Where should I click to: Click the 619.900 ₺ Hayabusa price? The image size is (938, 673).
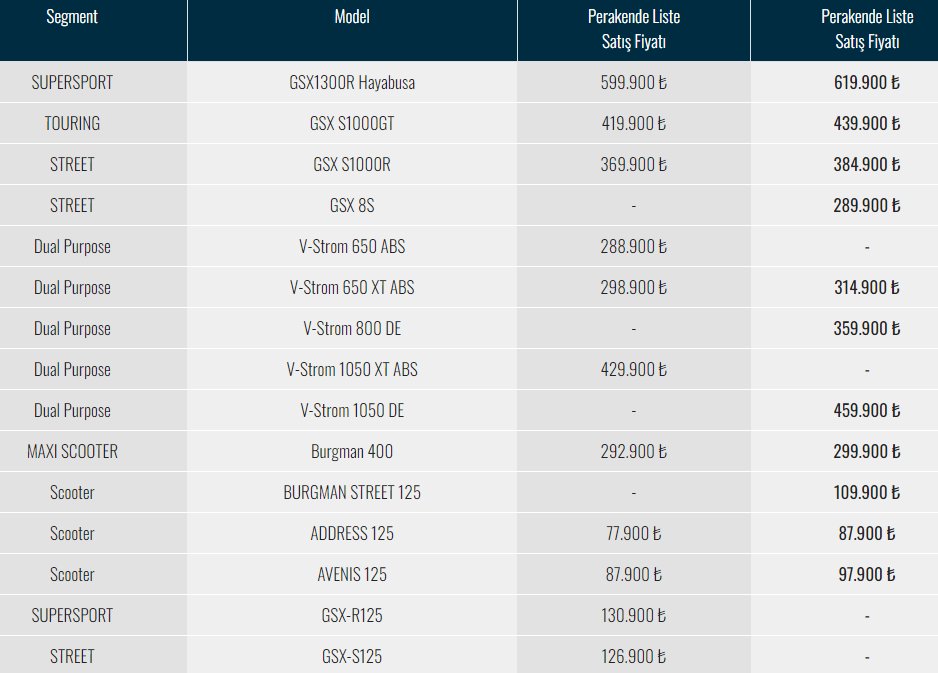(x=867, y=83)
